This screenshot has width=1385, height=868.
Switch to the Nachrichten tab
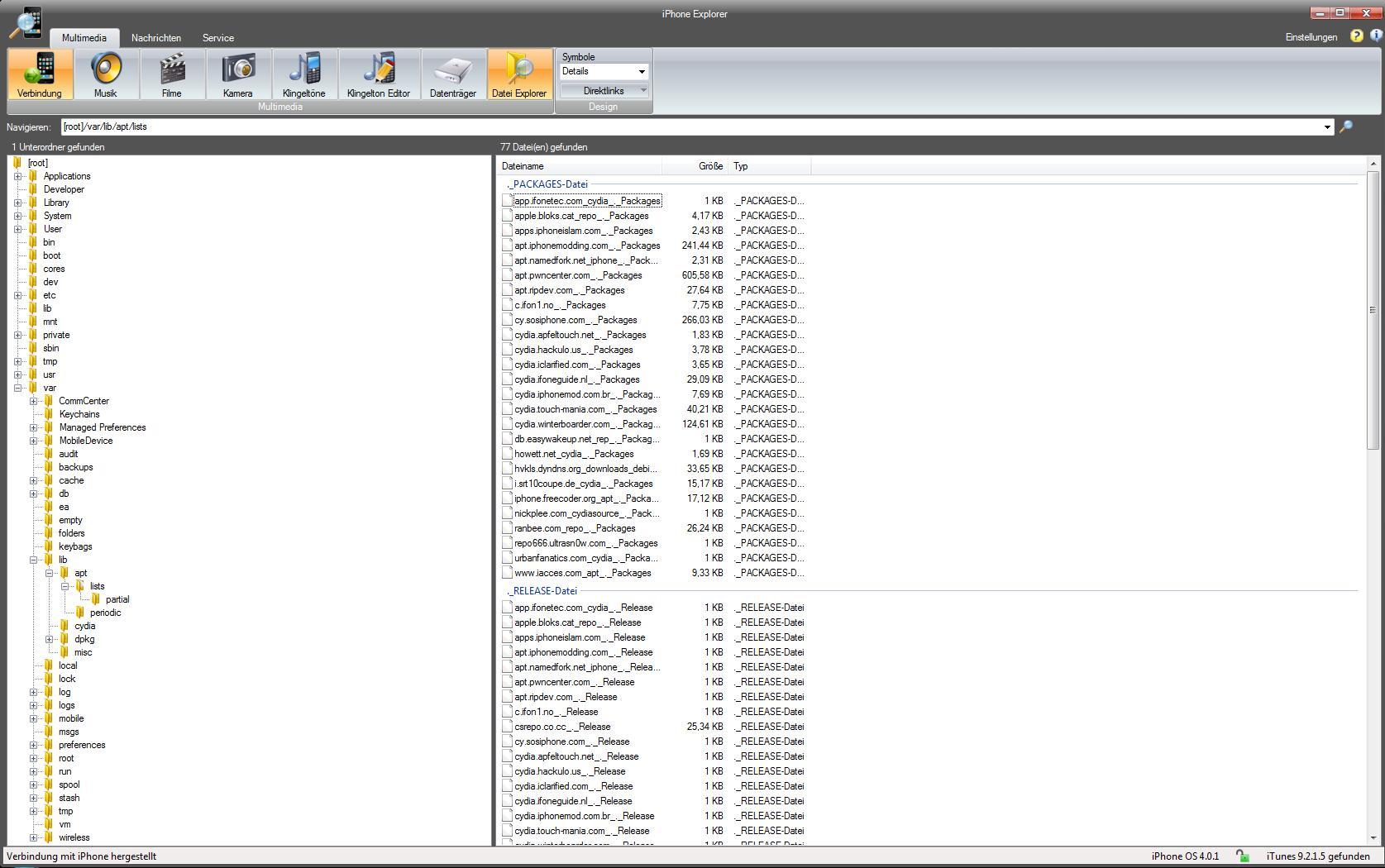click(x=156, y=38)
